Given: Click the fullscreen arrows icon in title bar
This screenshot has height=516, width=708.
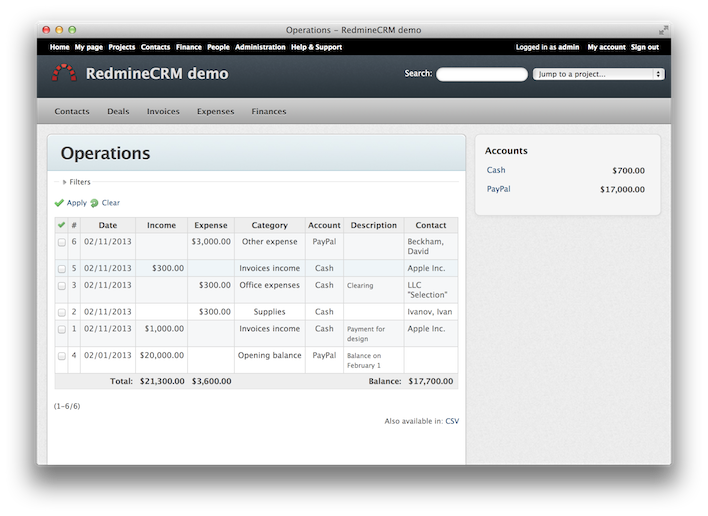Looking at the screenshot, I should (664, 30).
